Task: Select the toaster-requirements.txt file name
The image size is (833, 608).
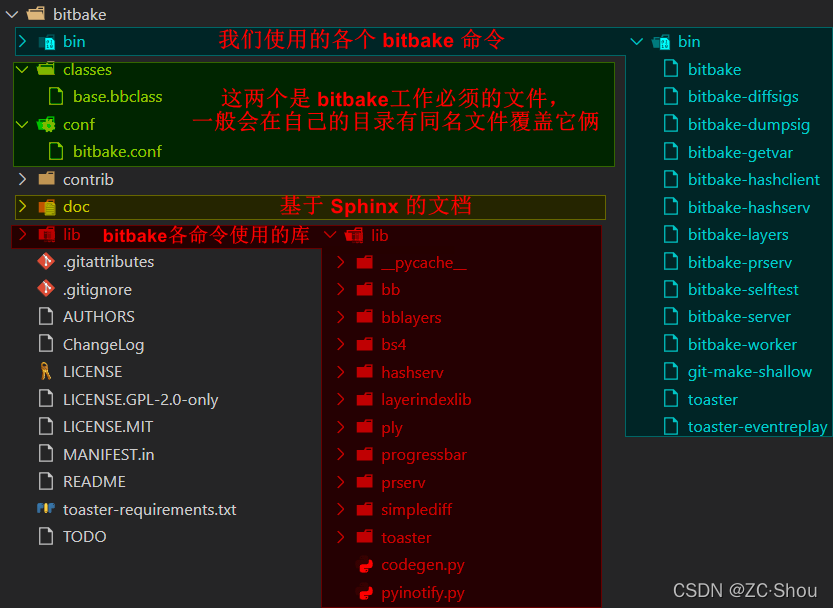Action: pos(149,510)
